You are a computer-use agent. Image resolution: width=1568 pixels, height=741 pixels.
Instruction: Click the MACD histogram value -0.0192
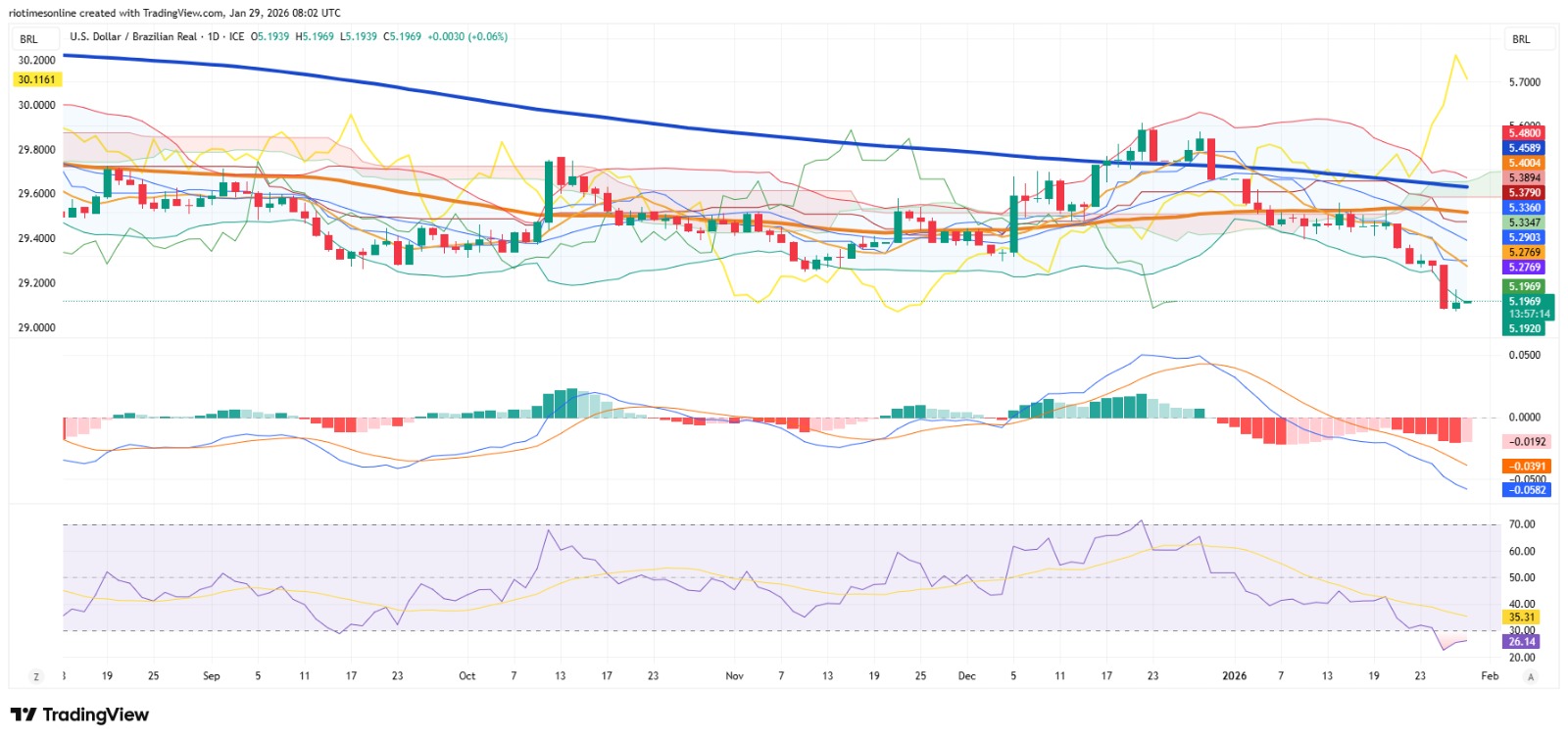(x=1527, y=442)
